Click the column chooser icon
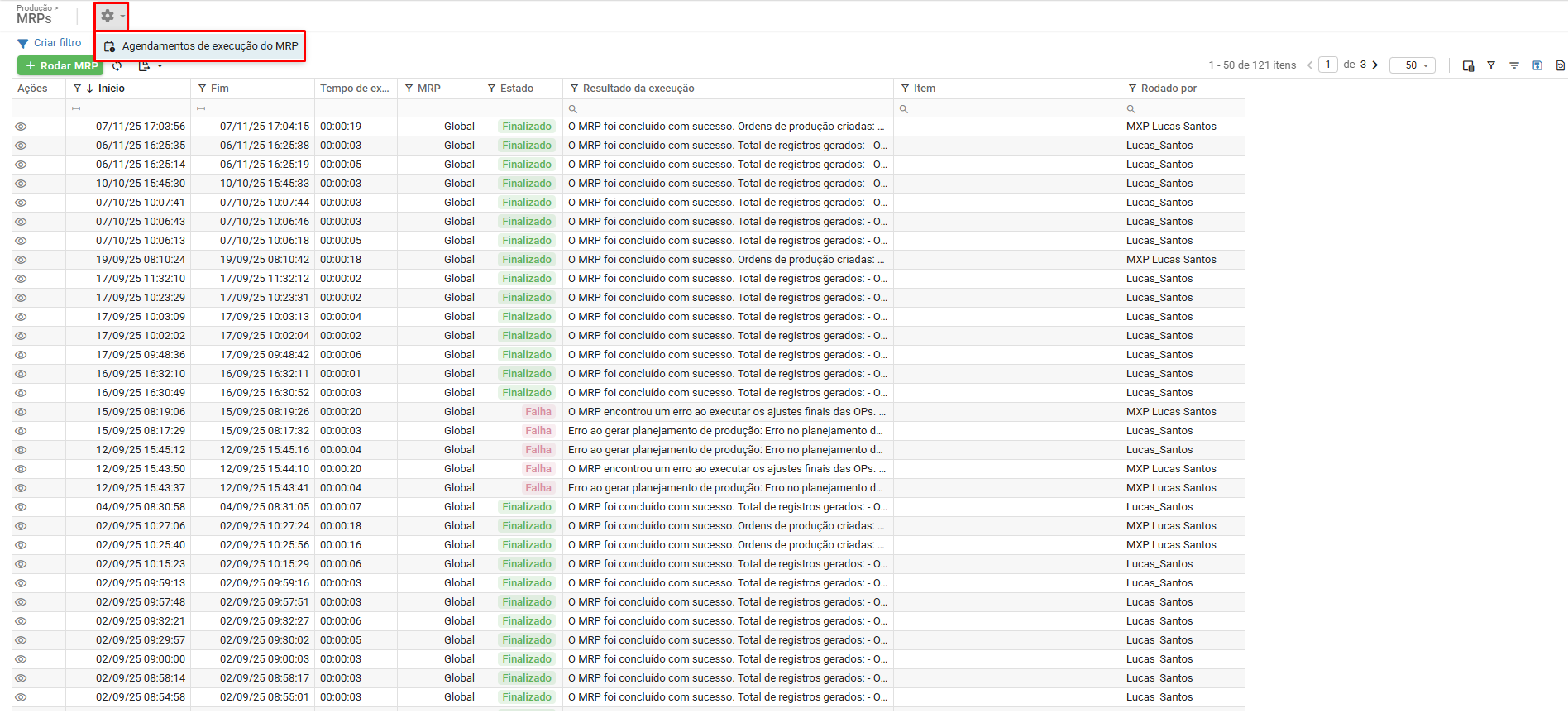This screenshot has height=718, width=1568. tap(1468, 65)
